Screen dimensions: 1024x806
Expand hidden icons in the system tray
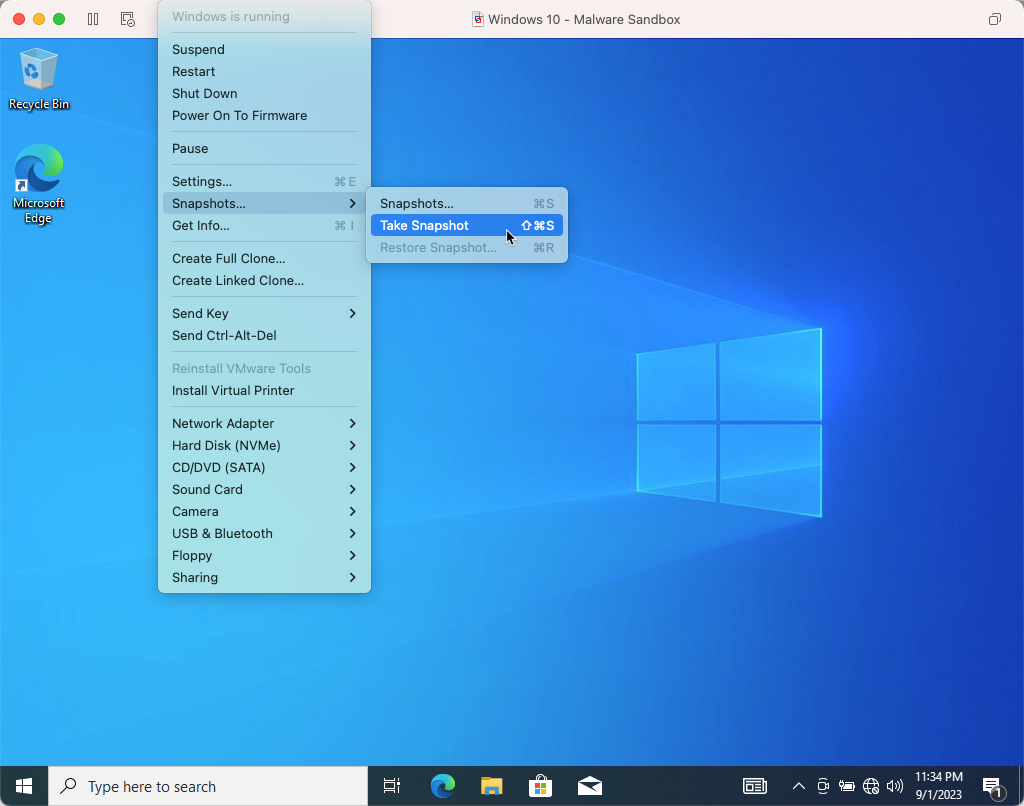coord(799,786)
